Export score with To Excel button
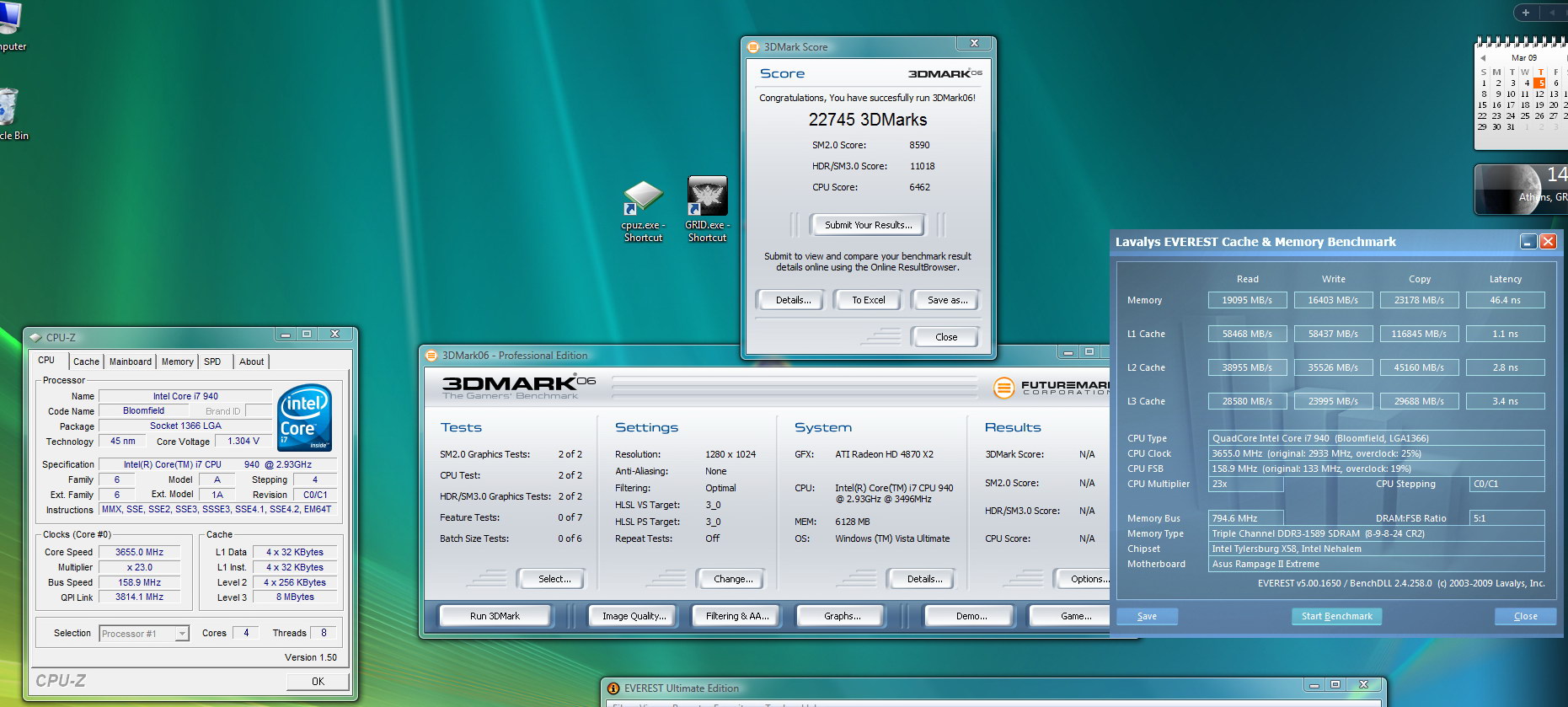This screenshot has width=1568, height=707. click(x=868, y=300)
